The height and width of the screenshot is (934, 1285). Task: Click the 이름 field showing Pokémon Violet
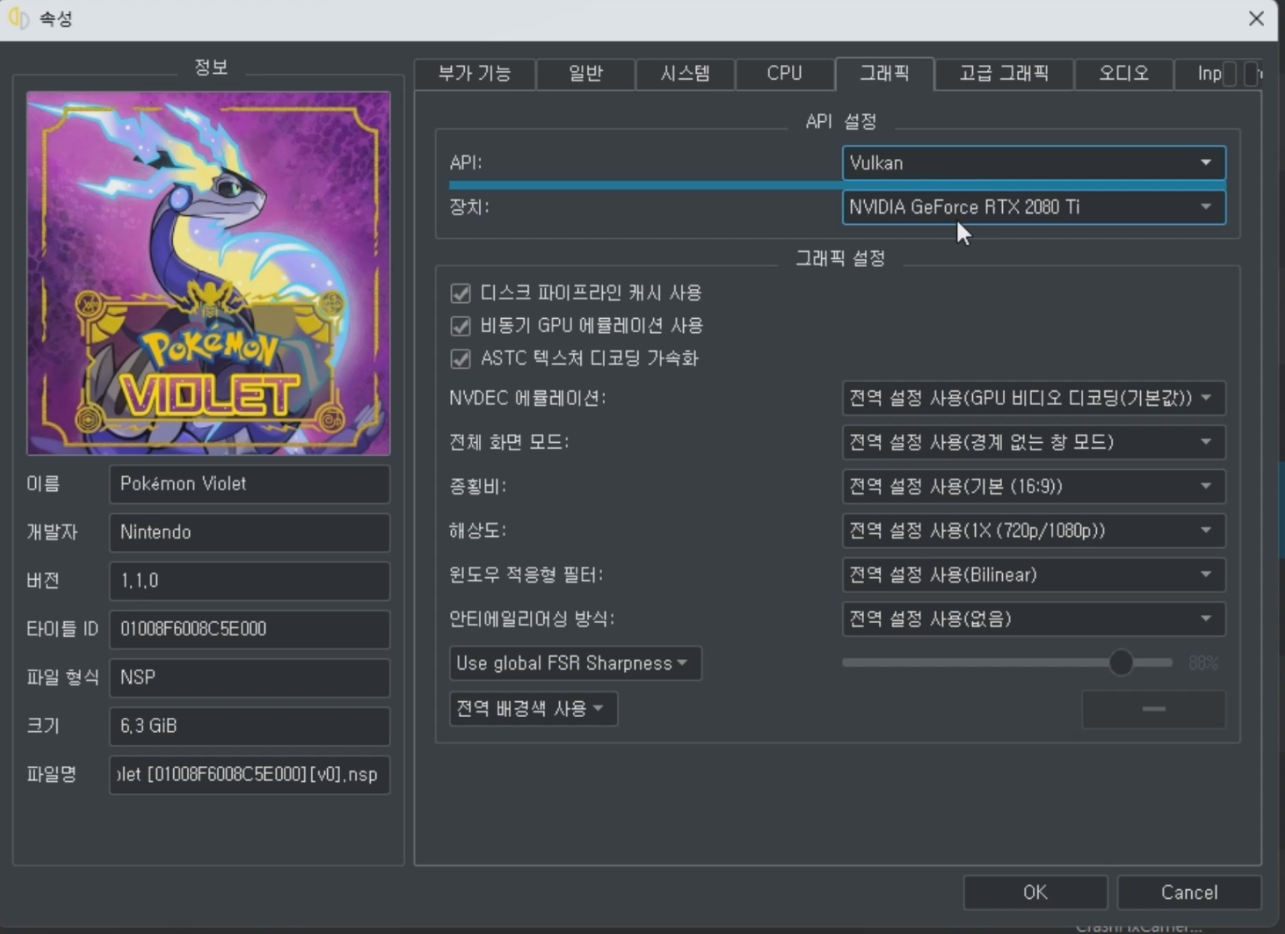[249, 484]
